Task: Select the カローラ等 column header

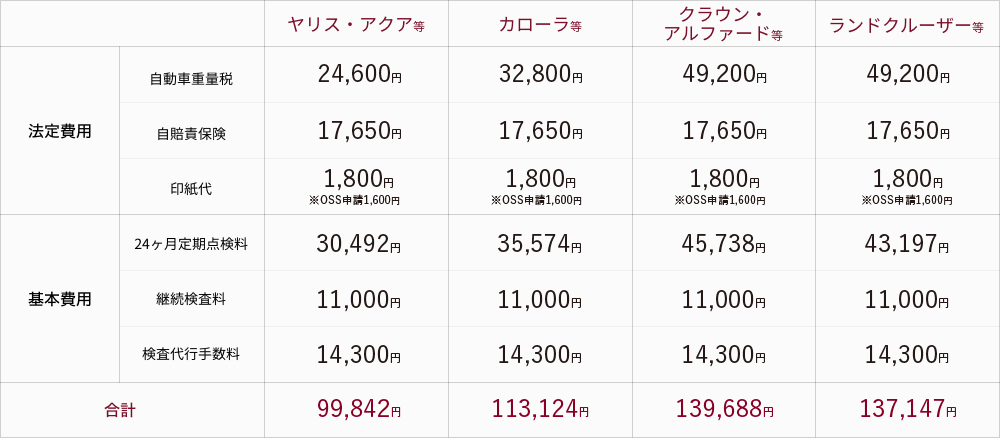Action: click(540, 25)
